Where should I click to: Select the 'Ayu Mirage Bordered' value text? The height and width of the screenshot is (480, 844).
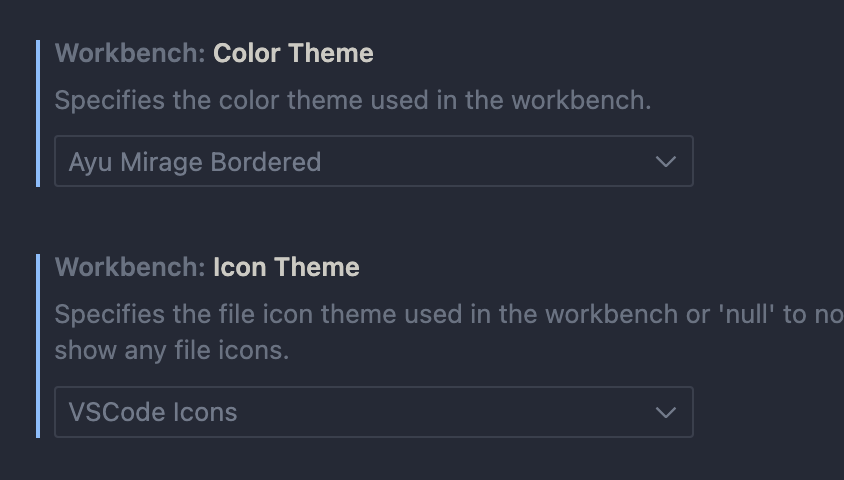pyautogui.click(x=195, y=162)
